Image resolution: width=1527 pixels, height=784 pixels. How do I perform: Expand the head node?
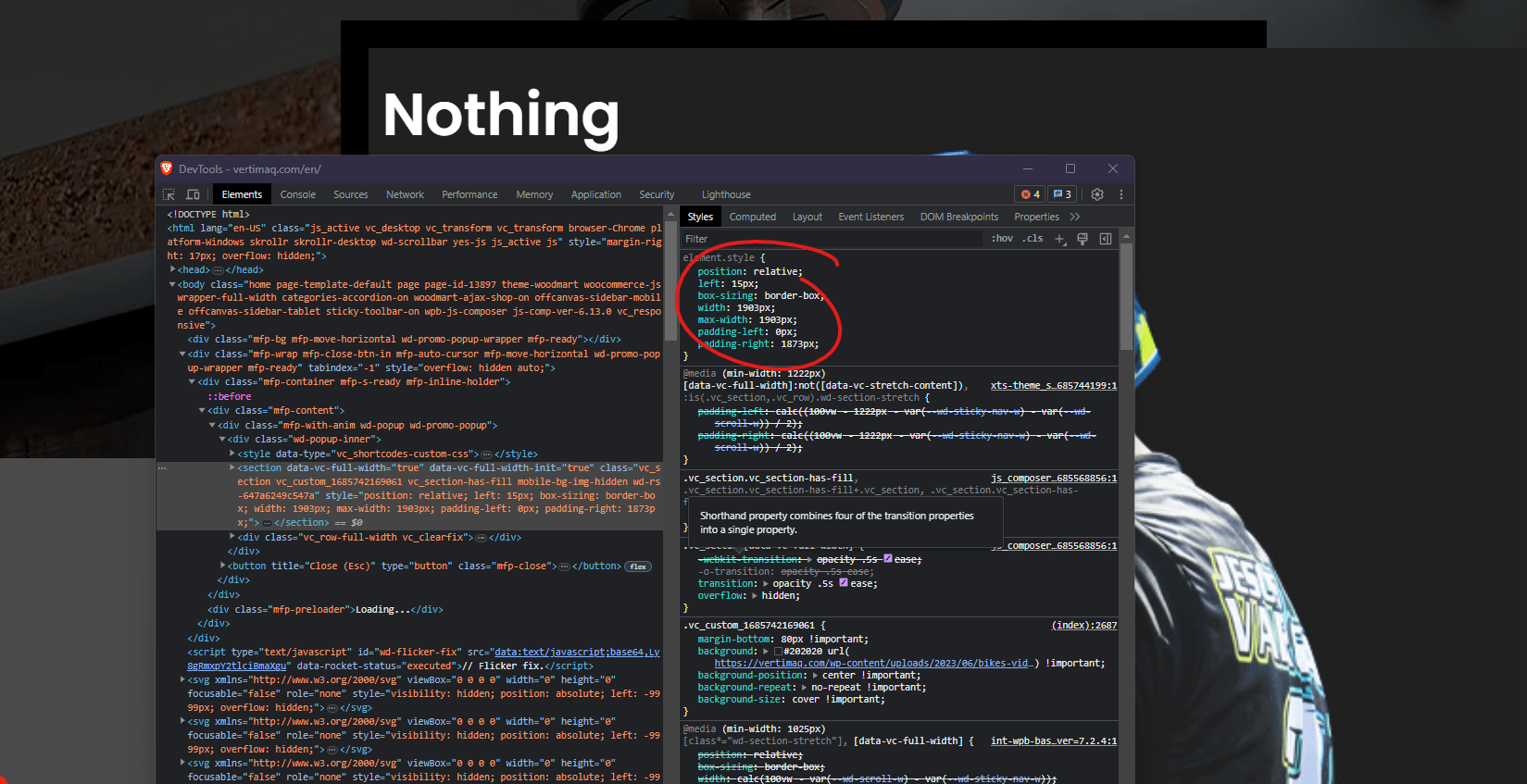click(172, 269)
